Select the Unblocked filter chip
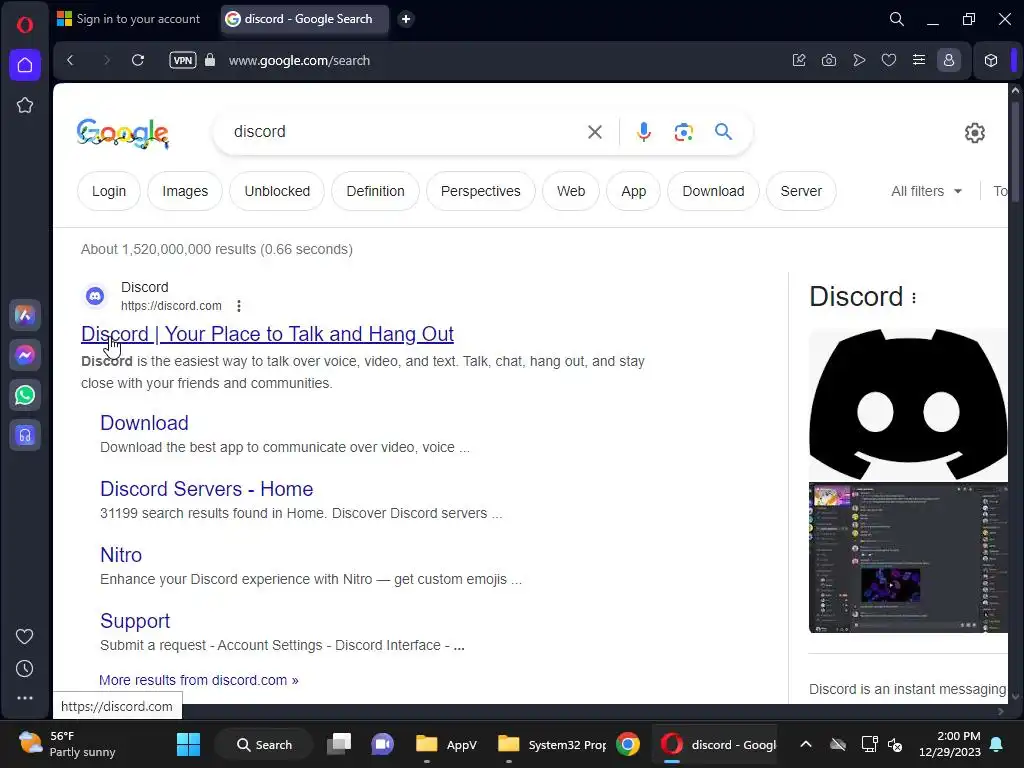1024x768 pixels. [x=277, y=191]
